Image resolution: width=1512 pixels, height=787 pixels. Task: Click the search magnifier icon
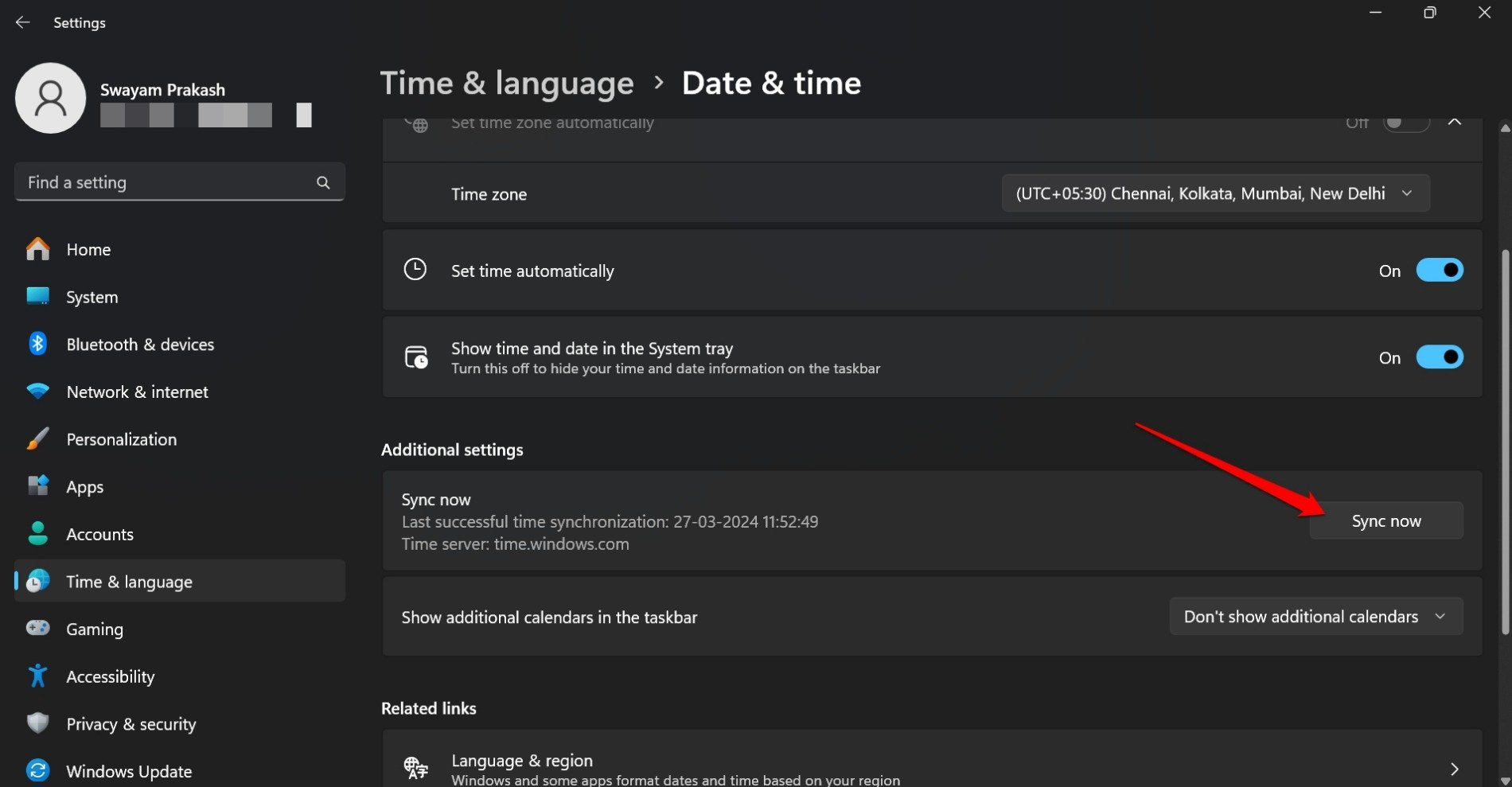tap(323, 182)
